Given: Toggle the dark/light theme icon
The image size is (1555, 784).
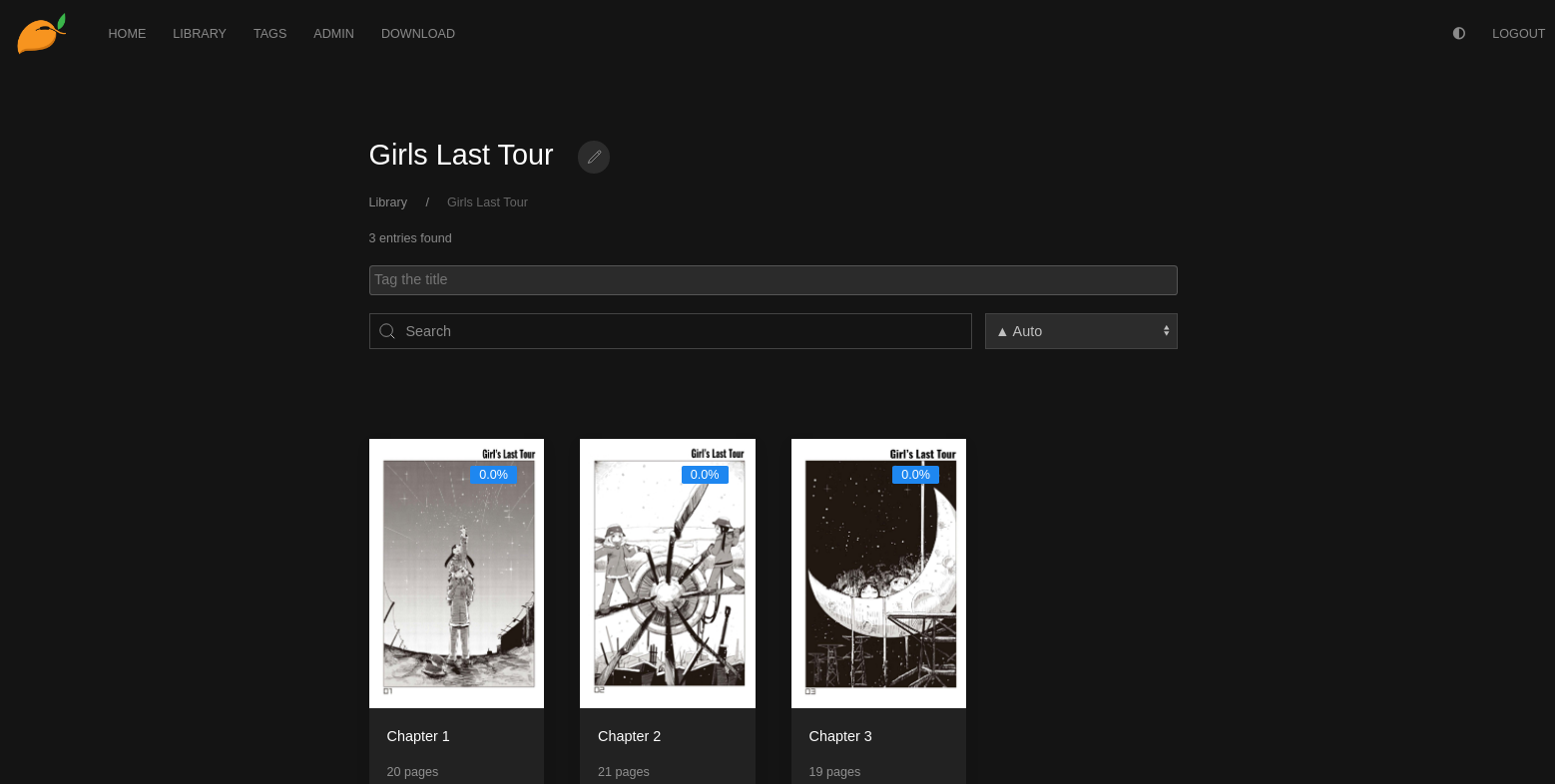Looking at the screenshot, I should click(x=1458, y=33).
